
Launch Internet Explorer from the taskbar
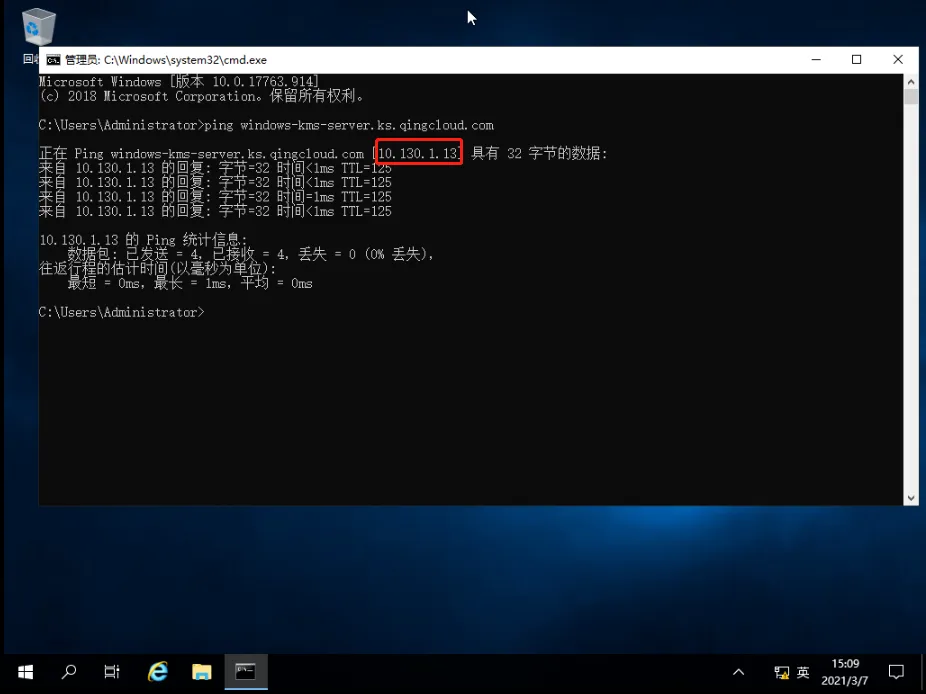pos(156,671)
